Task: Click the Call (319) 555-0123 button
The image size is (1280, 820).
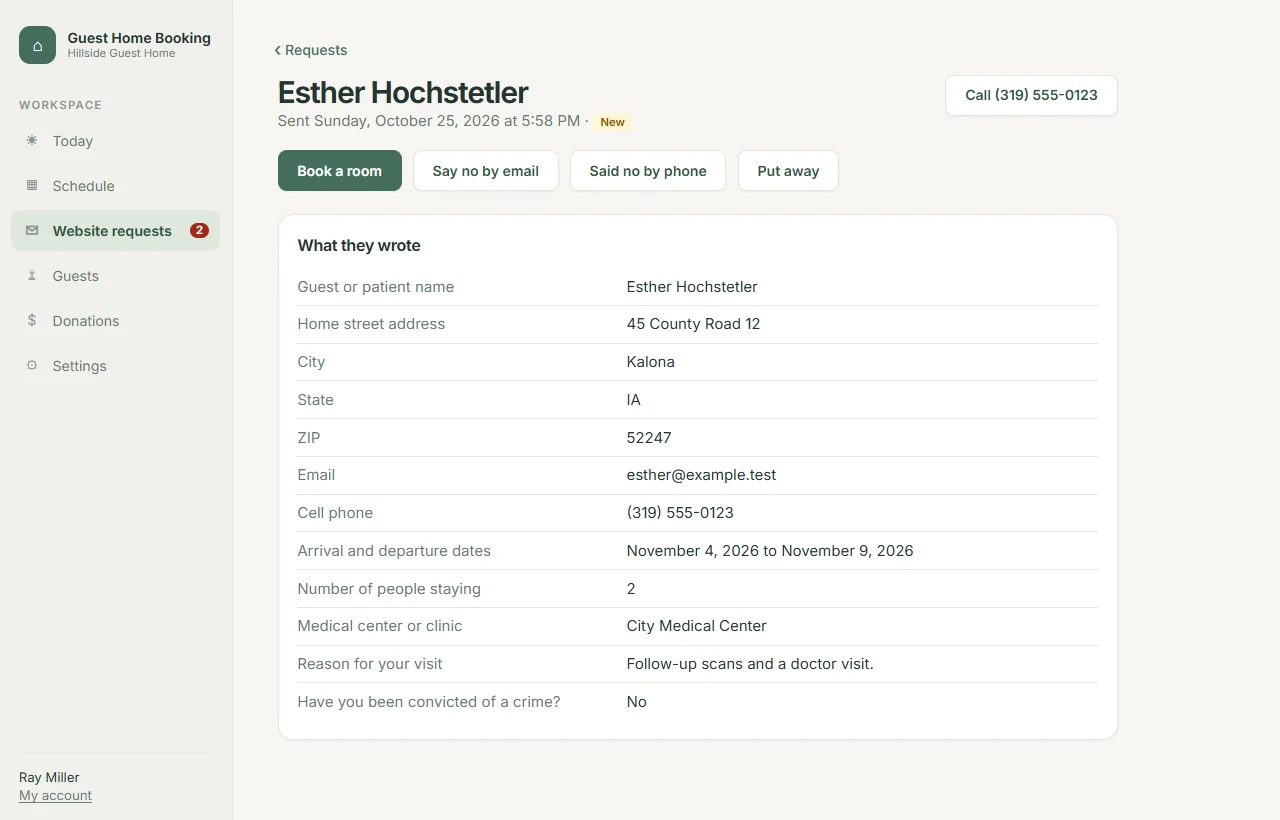Action: 1031,95
